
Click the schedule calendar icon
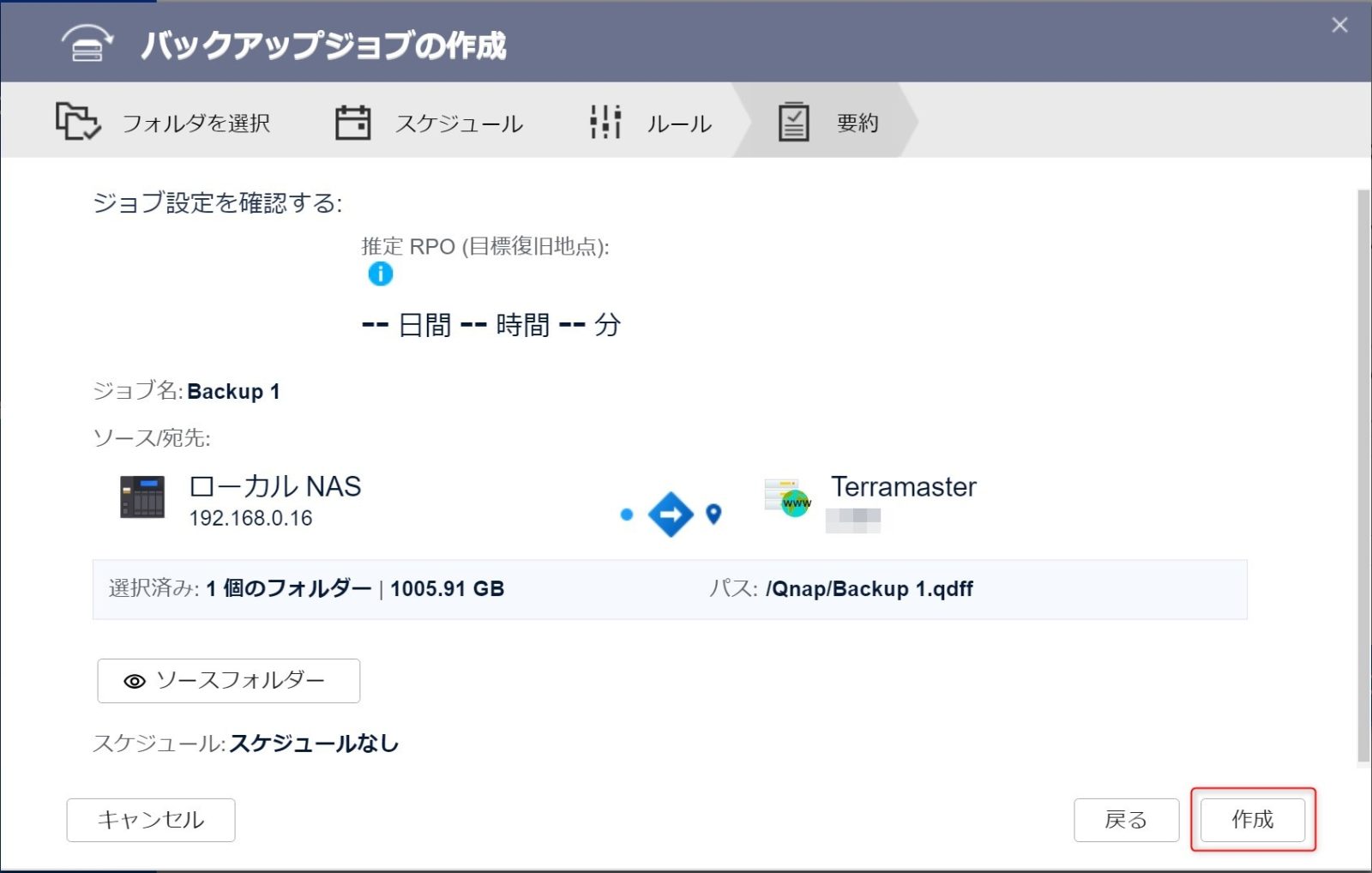tap(352, 123)
